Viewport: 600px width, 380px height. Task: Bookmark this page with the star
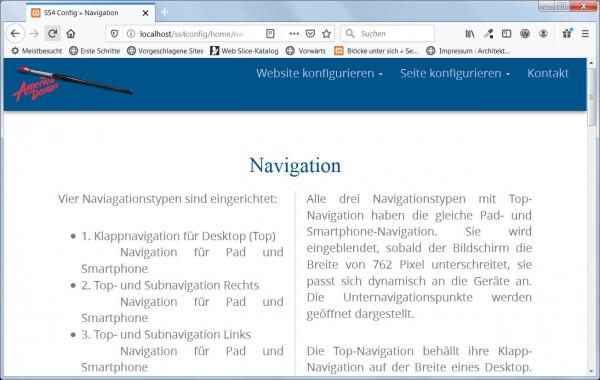(x=326, y=34)
